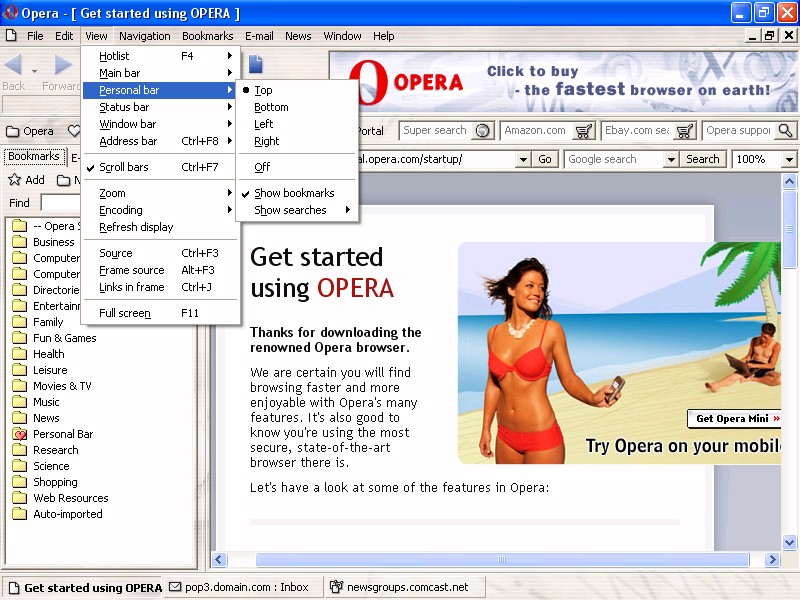The image size is (800, 600).
Task: Click the mail envelope icon for pop3 Inbox
Action: tap(175, 587)
